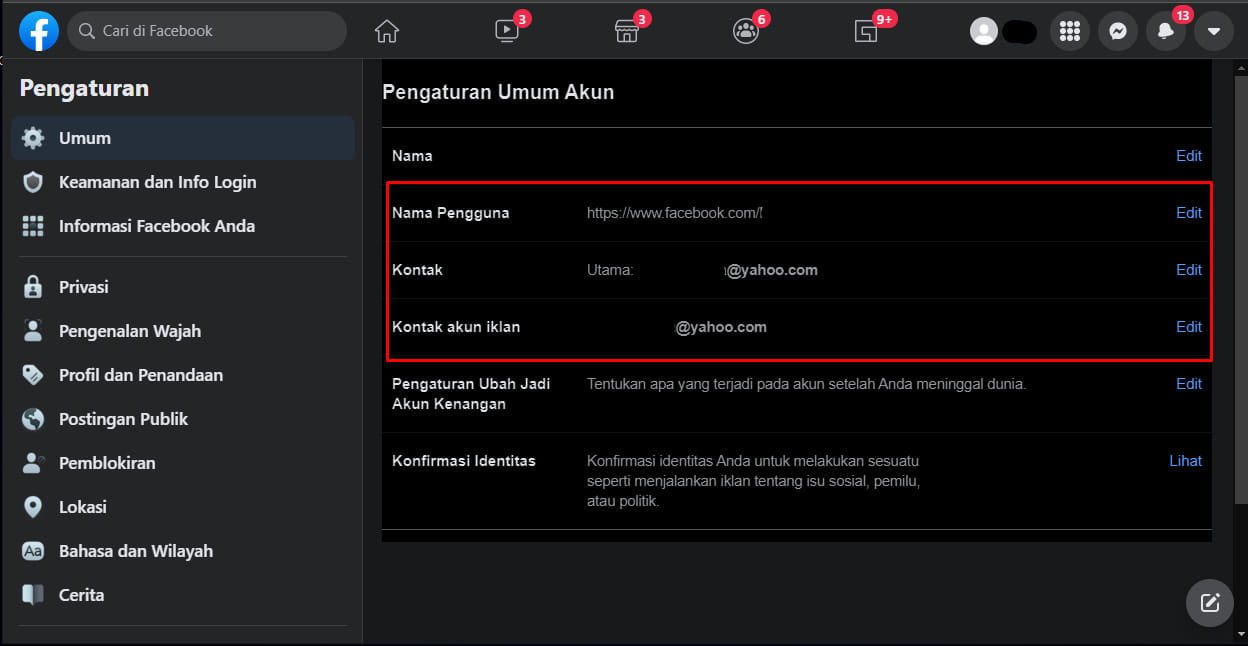The image size is (1248, 646).
Task: Open the notifications bell with 13 alerts
Action: (1165, 31)
